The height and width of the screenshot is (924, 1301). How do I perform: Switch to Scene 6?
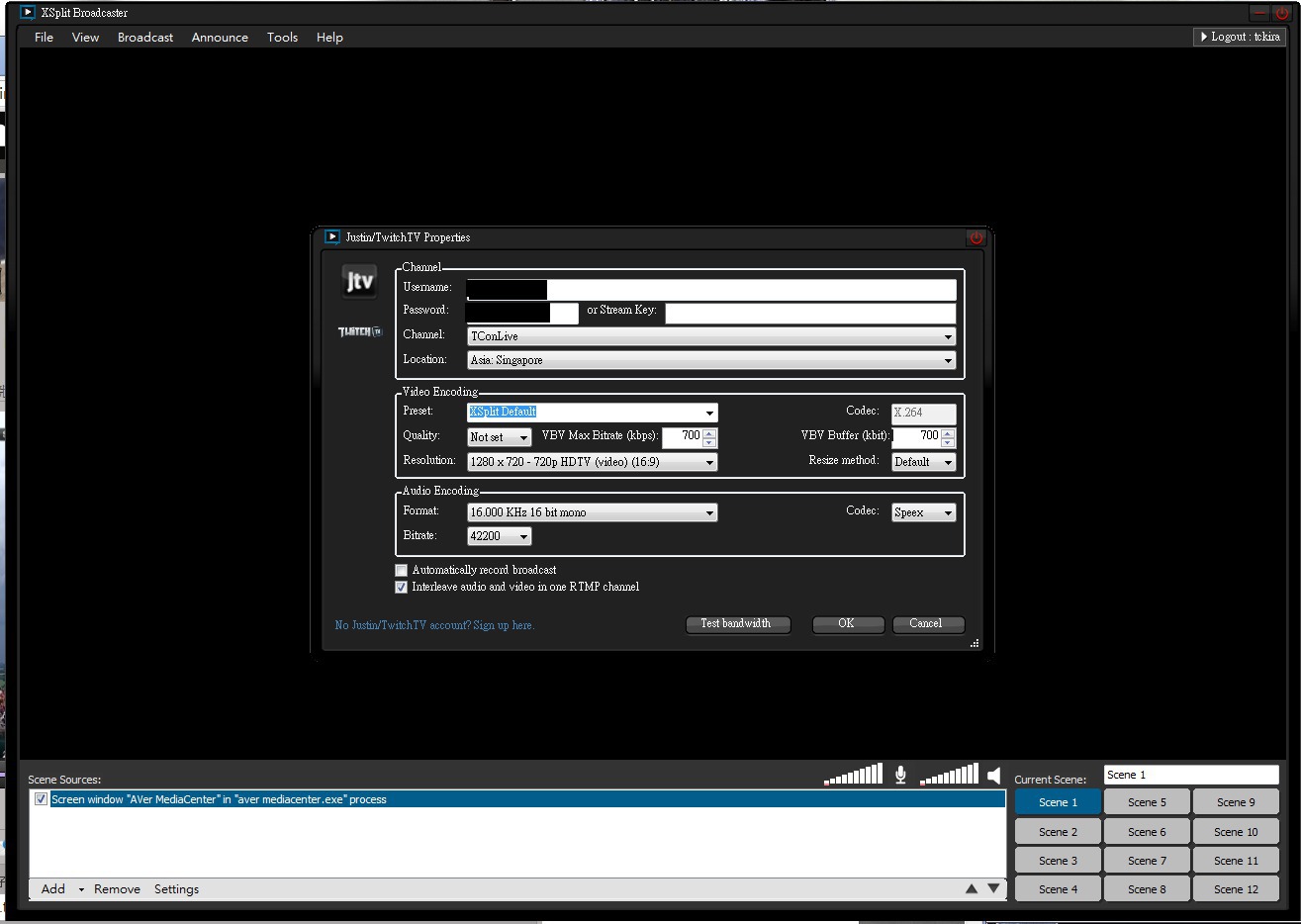[1147, 832]
